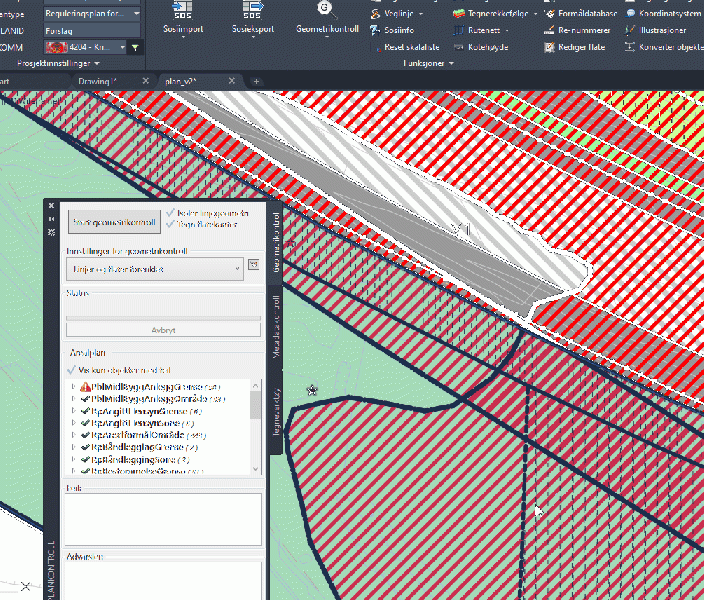
Task: Click the Forslag input field
Action: pos(92,31)
